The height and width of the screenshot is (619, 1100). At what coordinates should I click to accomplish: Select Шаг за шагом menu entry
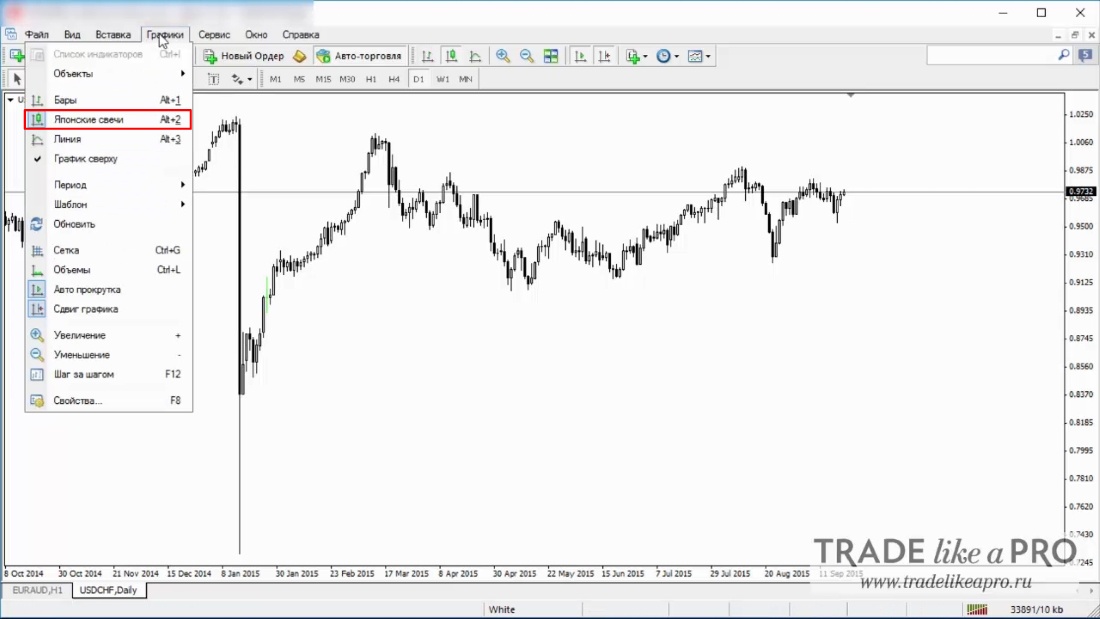(x=108, y=374)
